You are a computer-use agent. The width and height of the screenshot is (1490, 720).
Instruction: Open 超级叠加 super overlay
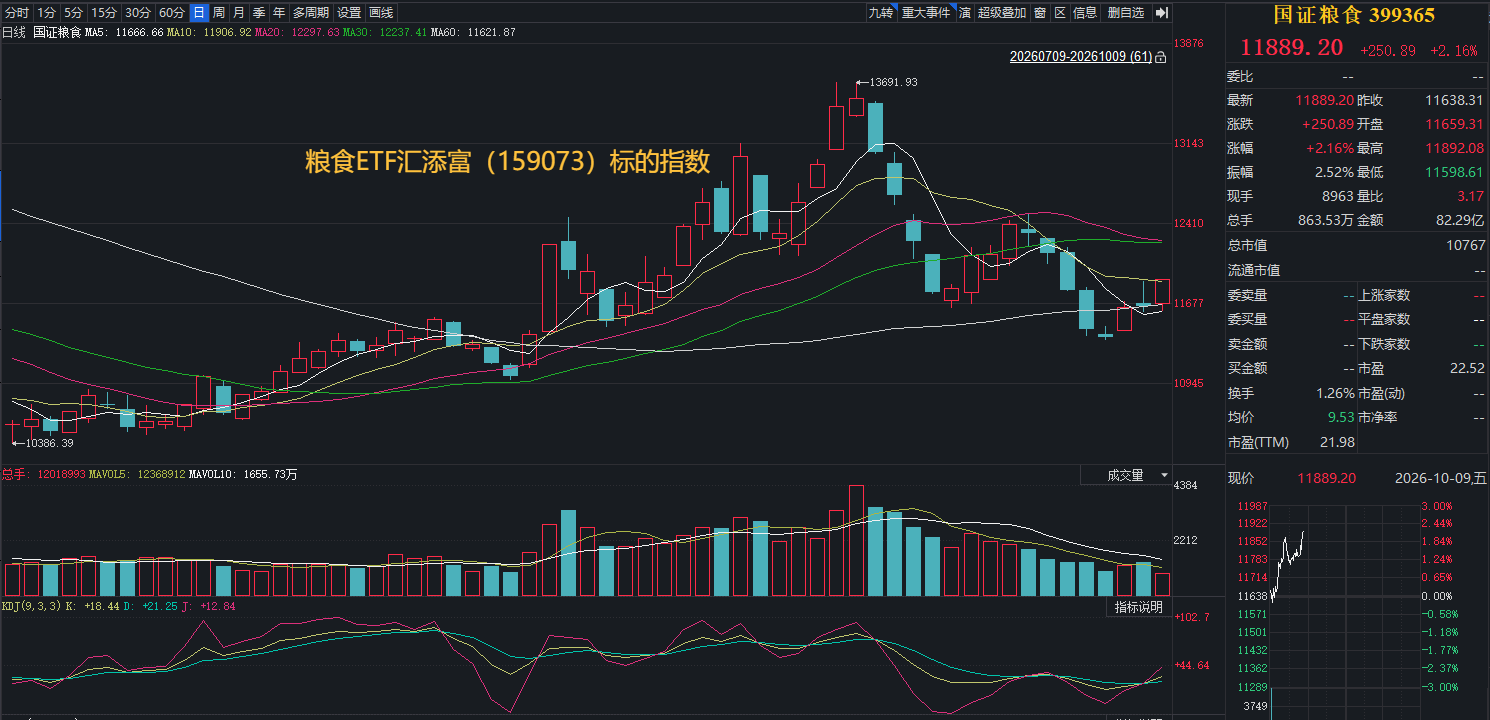1002,13
